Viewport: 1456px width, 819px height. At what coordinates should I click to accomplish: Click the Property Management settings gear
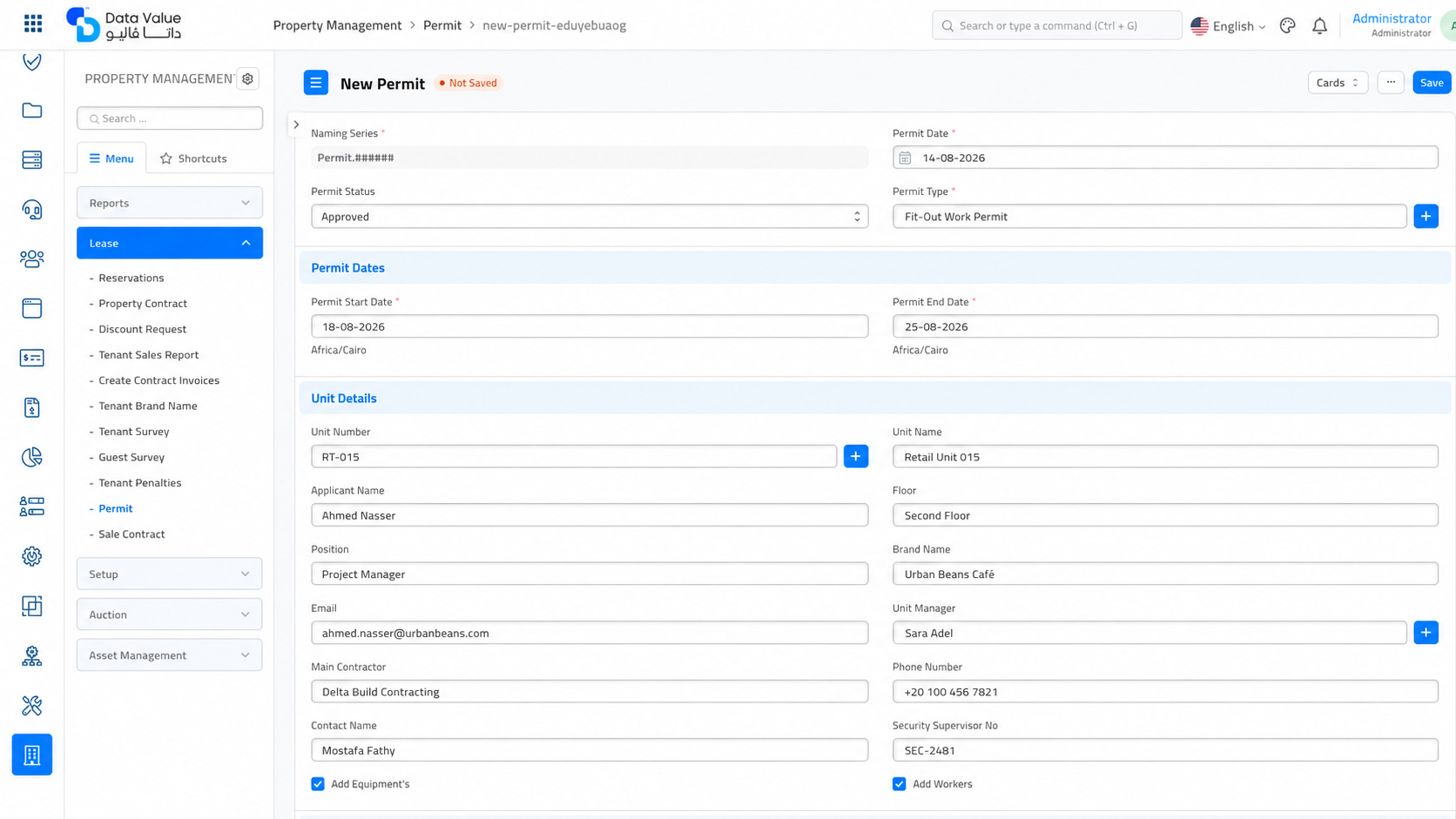248,79
